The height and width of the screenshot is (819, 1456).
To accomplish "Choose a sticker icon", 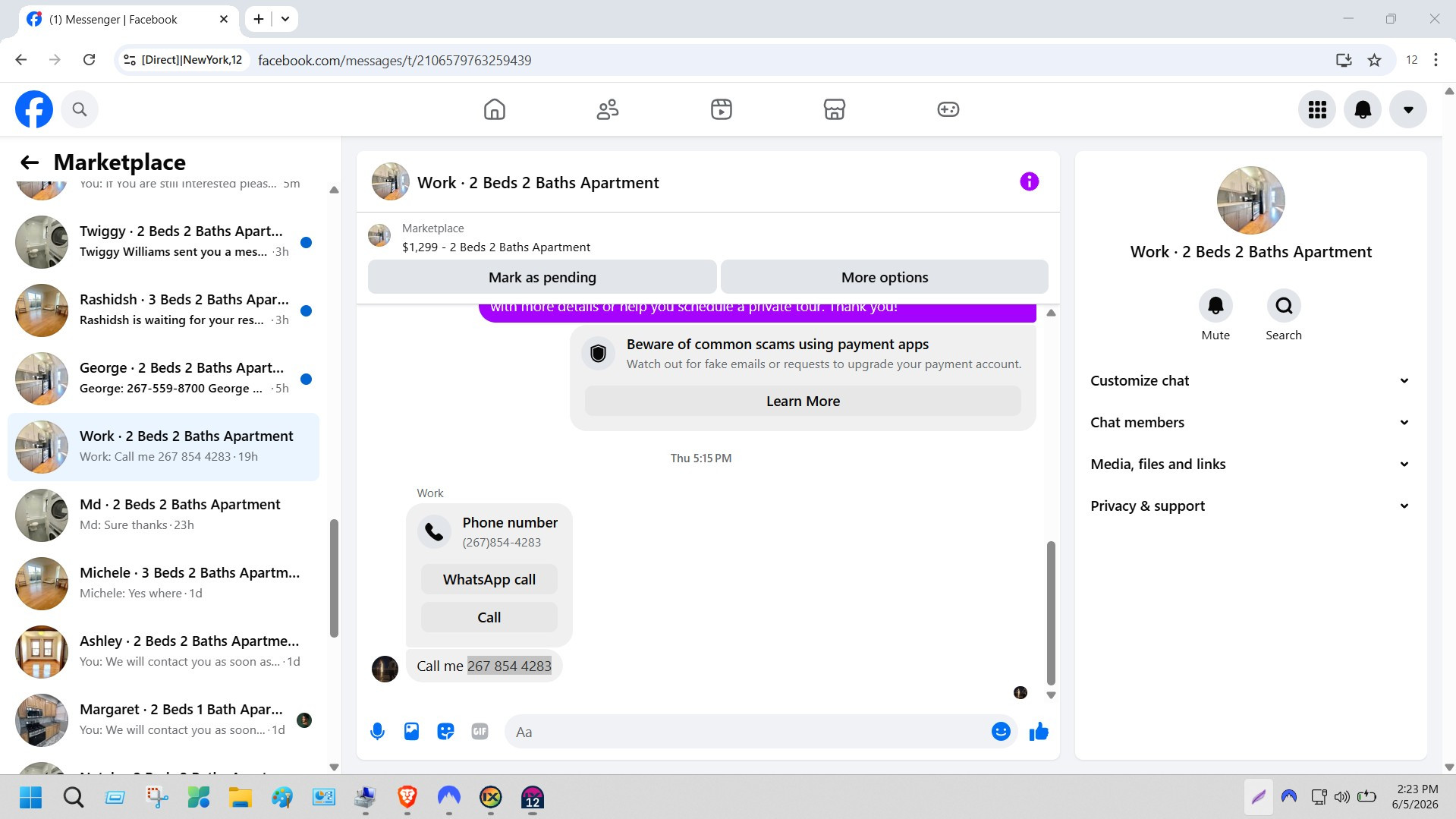I will 445,732.
